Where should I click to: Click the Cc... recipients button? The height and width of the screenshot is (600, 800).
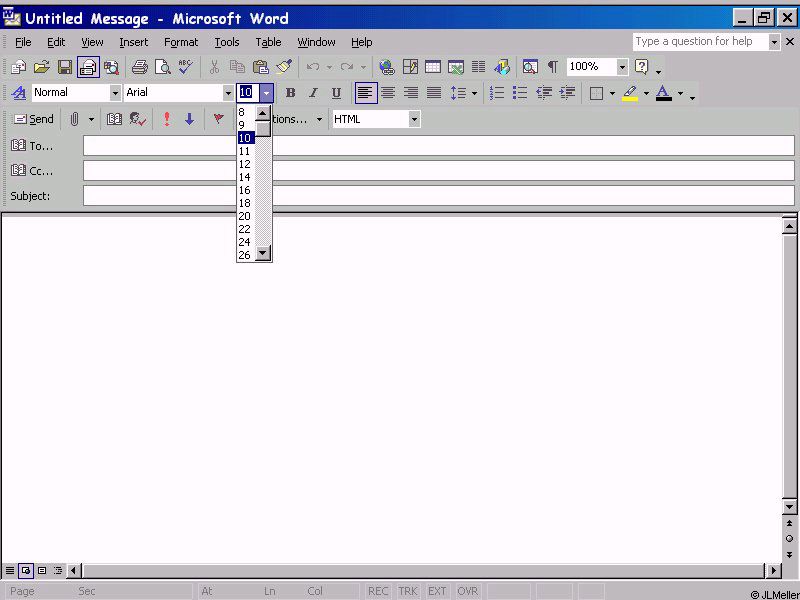click(32, 171)
